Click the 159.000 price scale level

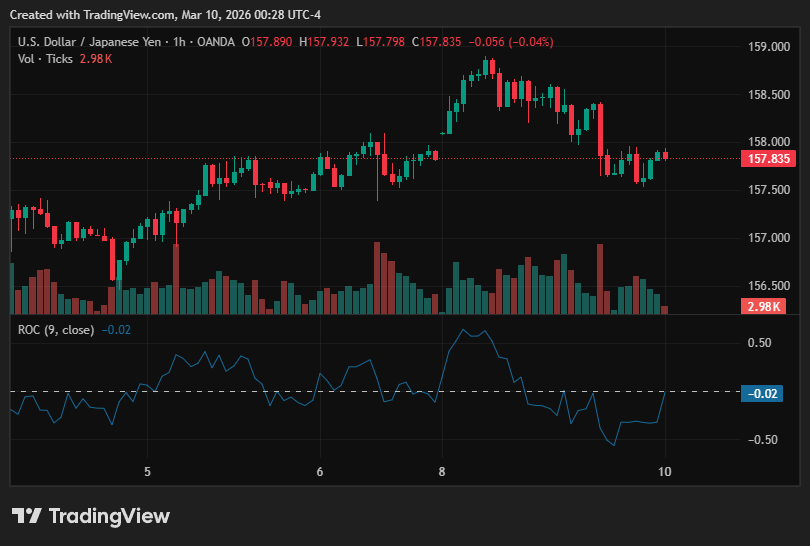click(769, 46)
